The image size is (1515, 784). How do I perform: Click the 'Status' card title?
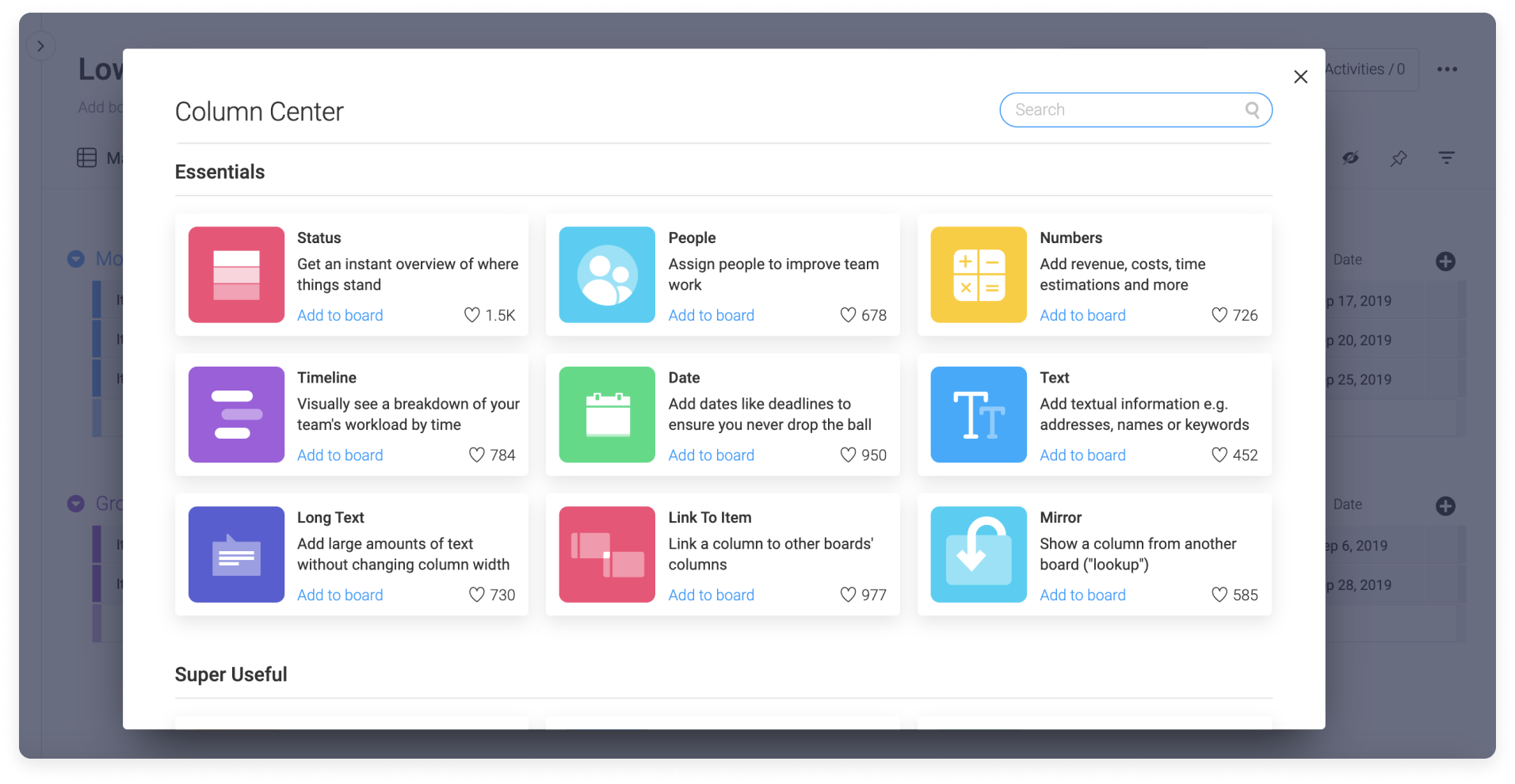pyautogui.click(x=319, y=238)
